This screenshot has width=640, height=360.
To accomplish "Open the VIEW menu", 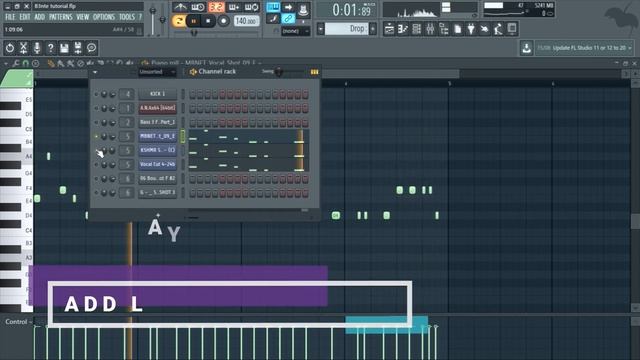I will click(82, 17).
